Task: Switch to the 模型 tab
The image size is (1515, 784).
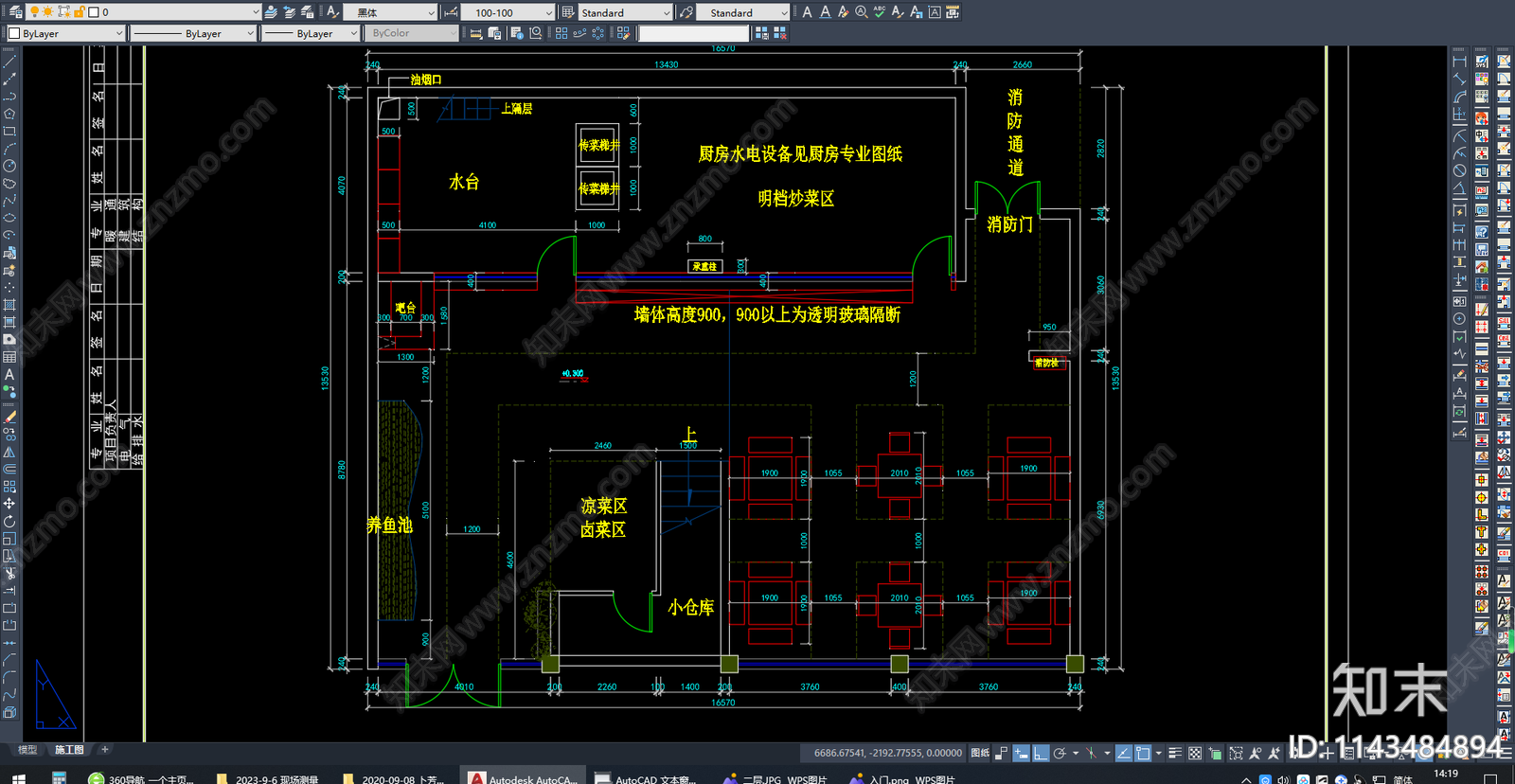Action: point(27,750)
